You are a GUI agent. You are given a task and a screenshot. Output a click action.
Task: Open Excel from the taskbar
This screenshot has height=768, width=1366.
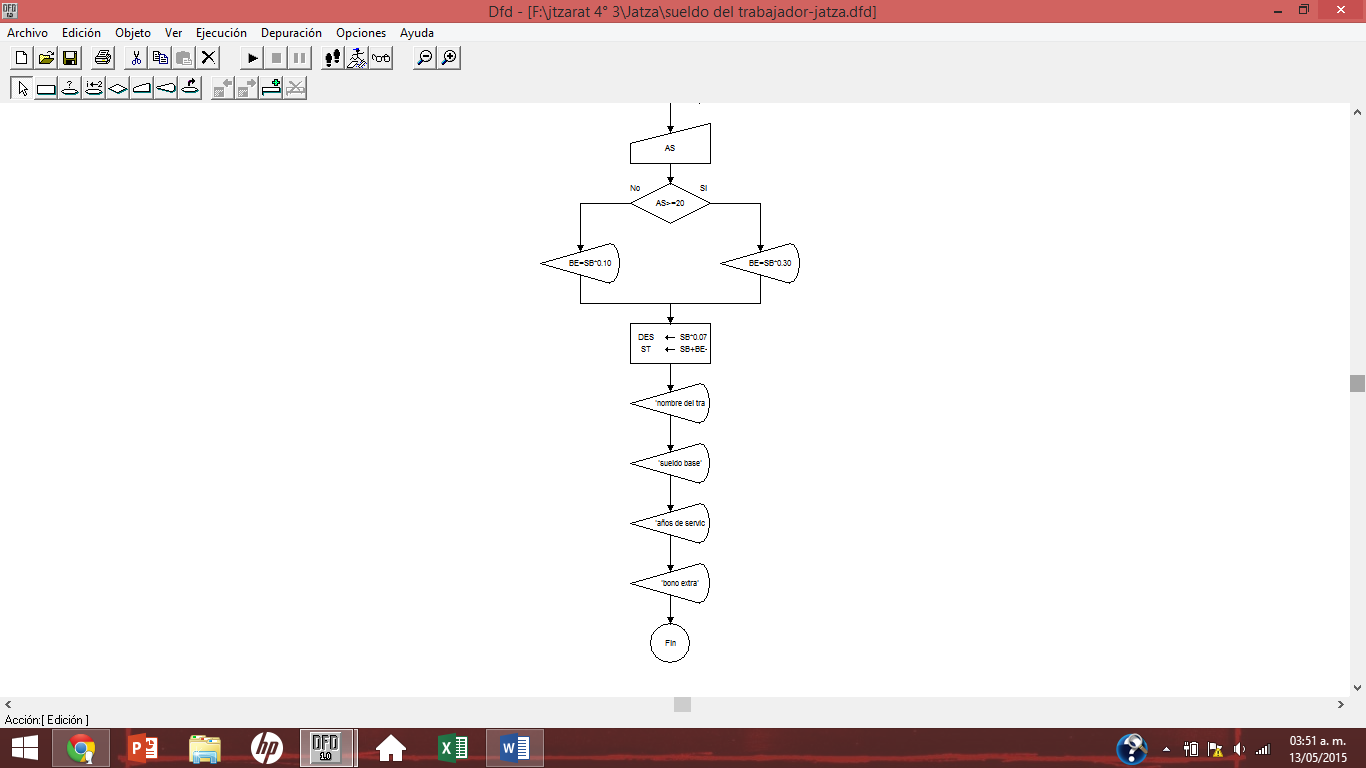click(453, 748)
